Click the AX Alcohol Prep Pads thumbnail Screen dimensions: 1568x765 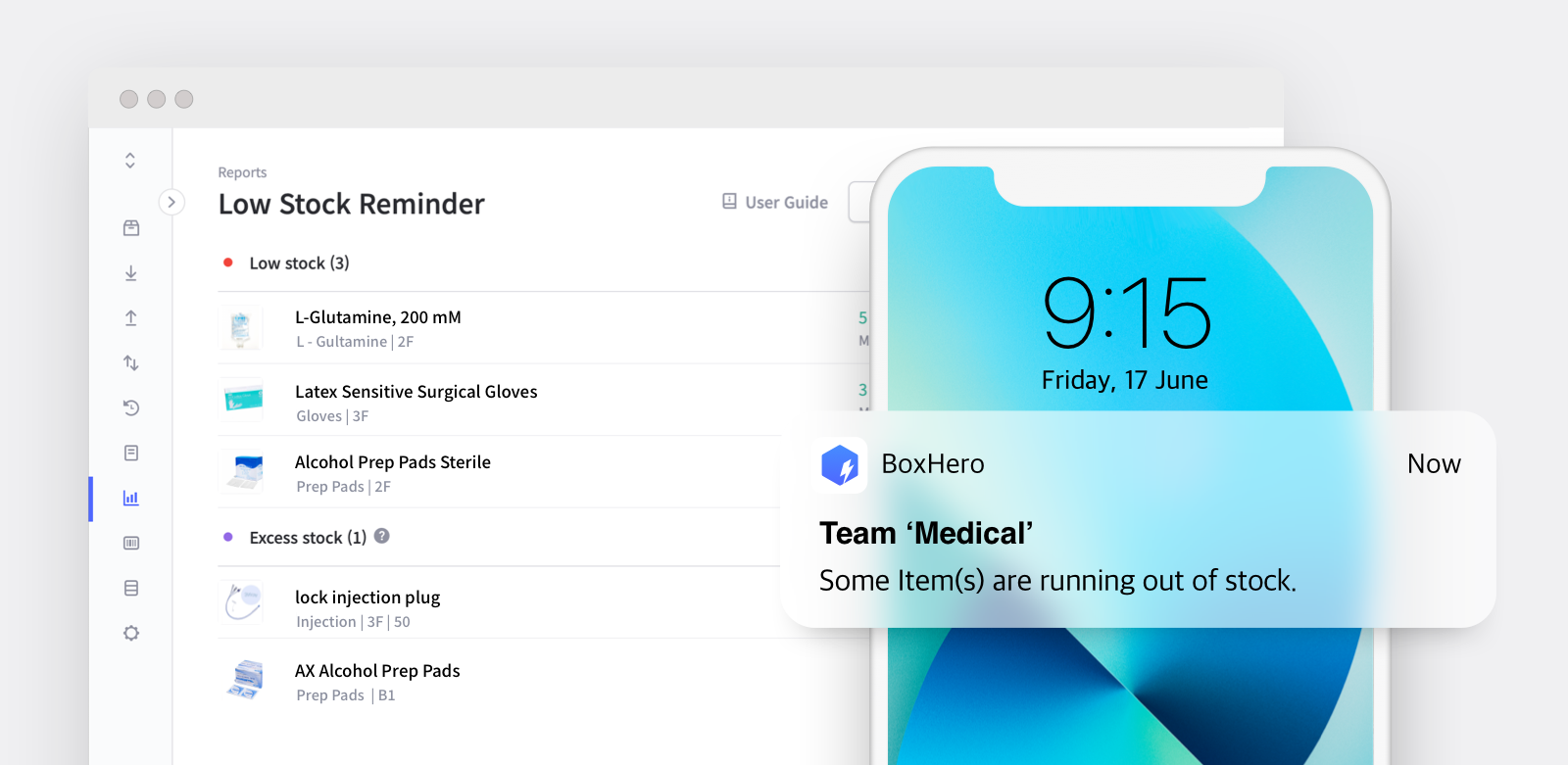coord(243,679)
